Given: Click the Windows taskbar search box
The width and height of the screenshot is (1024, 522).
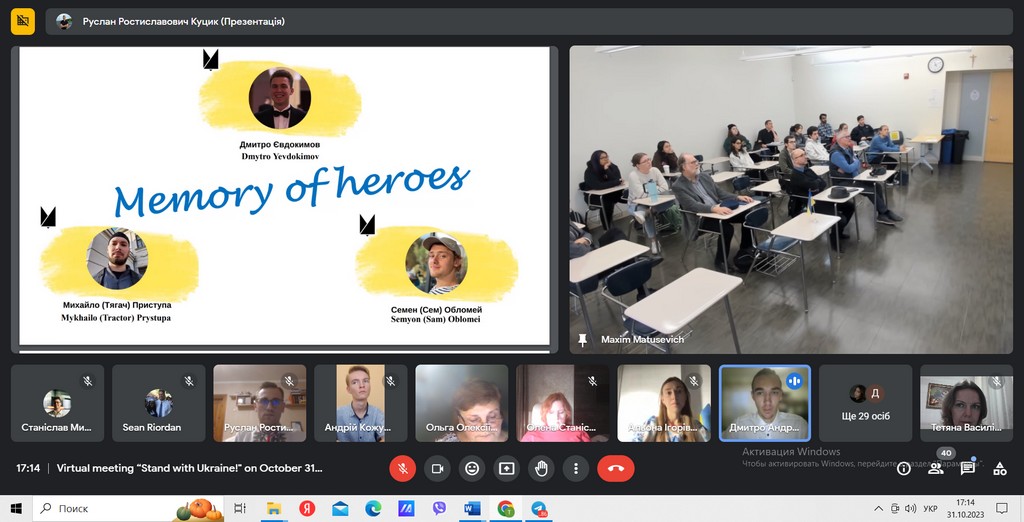Looking at the screenshot, I should pyautogui.click(x=100, y=509).
